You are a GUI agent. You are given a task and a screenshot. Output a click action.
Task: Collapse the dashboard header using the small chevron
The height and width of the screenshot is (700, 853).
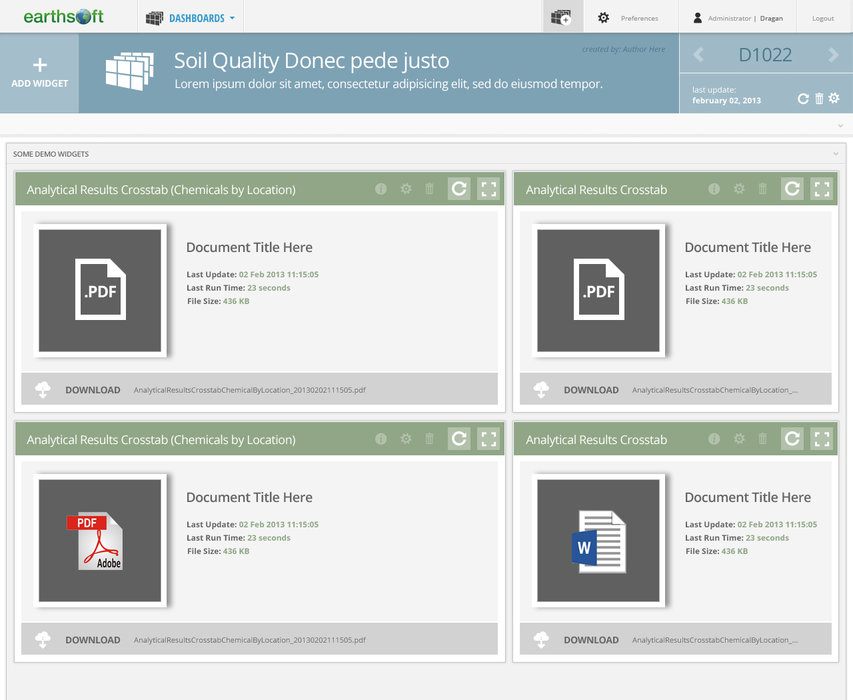[840, 126]
